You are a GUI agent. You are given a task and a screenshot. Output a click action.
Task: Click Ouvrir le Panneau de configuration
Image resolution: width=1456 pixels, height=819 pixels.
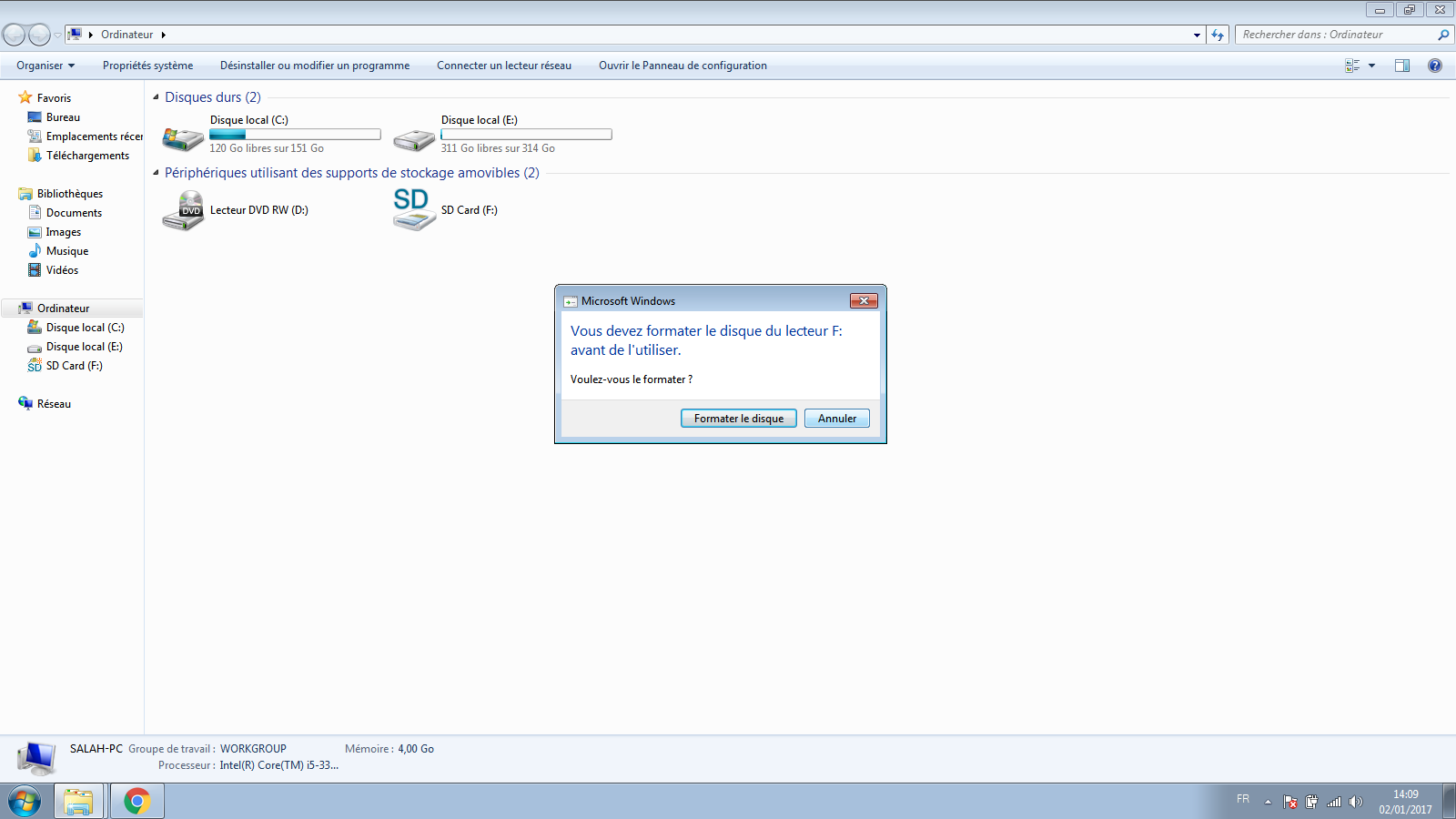(x=682, y=66)
